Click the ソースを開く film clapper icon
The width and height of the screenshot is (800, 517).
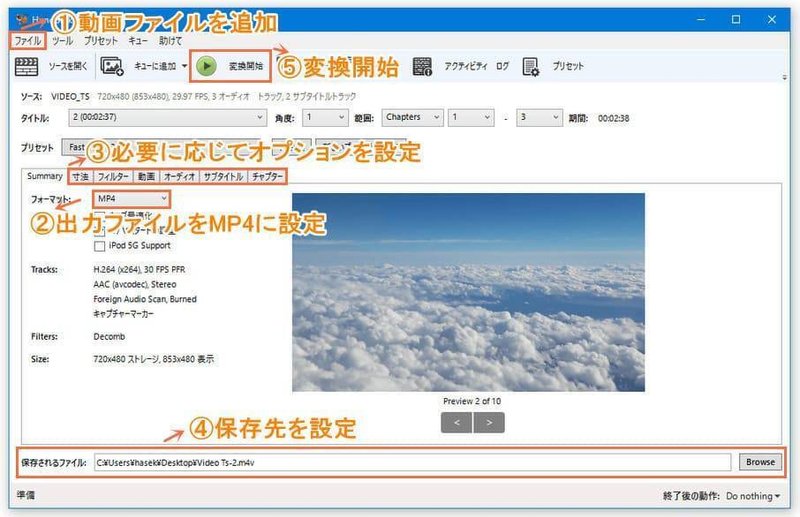(27, 66)
